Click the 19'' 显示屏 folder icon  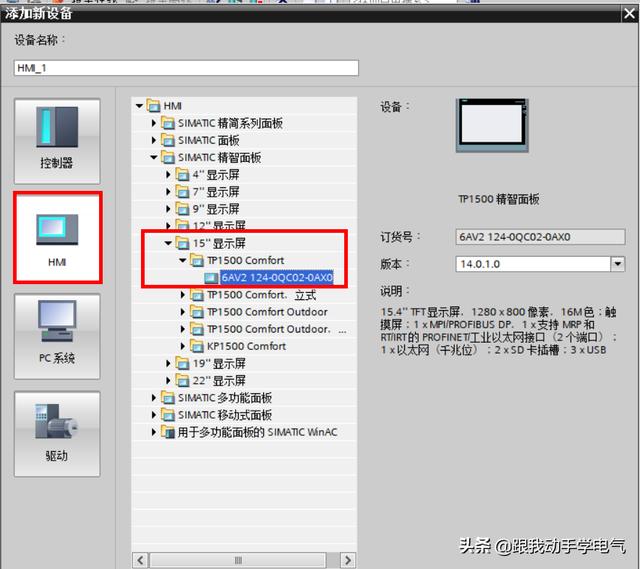[x=182, y=362]
